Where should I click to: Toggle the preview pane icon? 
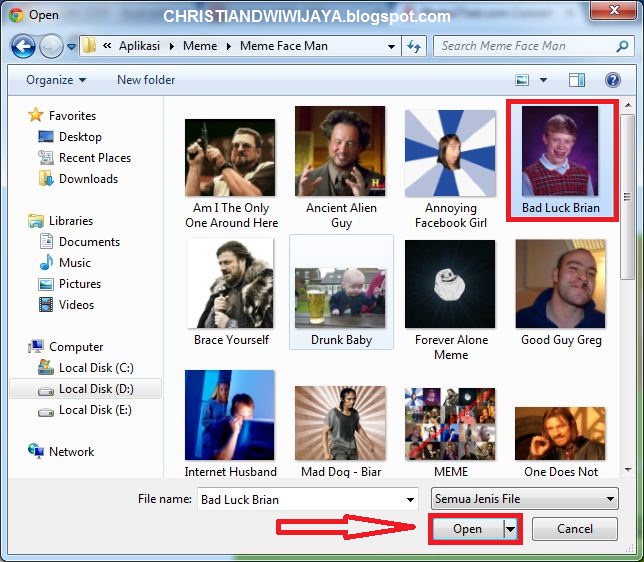(x=577, y=80)
